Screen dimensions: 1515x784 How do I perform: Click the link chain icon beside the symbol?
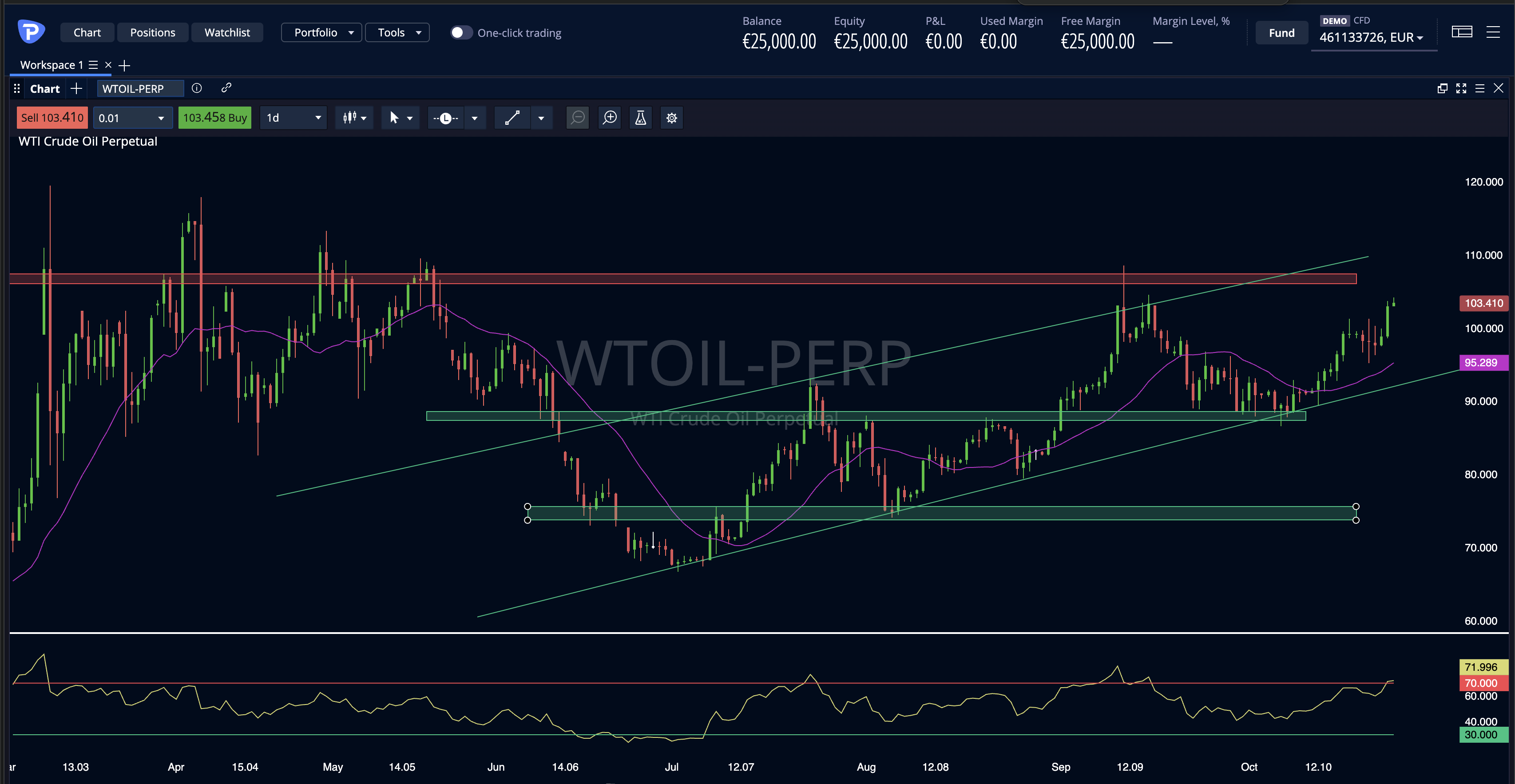coord(226,87)
